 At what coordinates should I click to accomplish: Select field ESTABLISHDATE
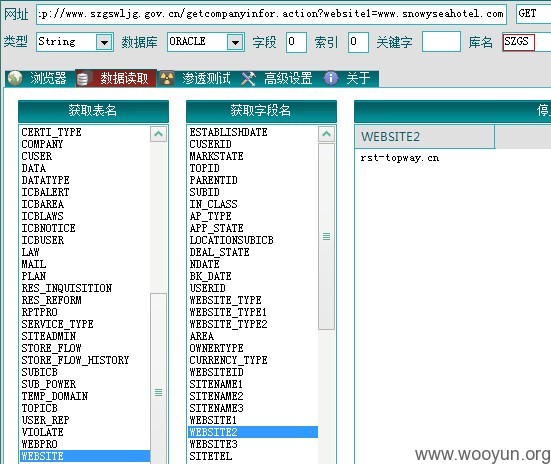tap(228, 132)
